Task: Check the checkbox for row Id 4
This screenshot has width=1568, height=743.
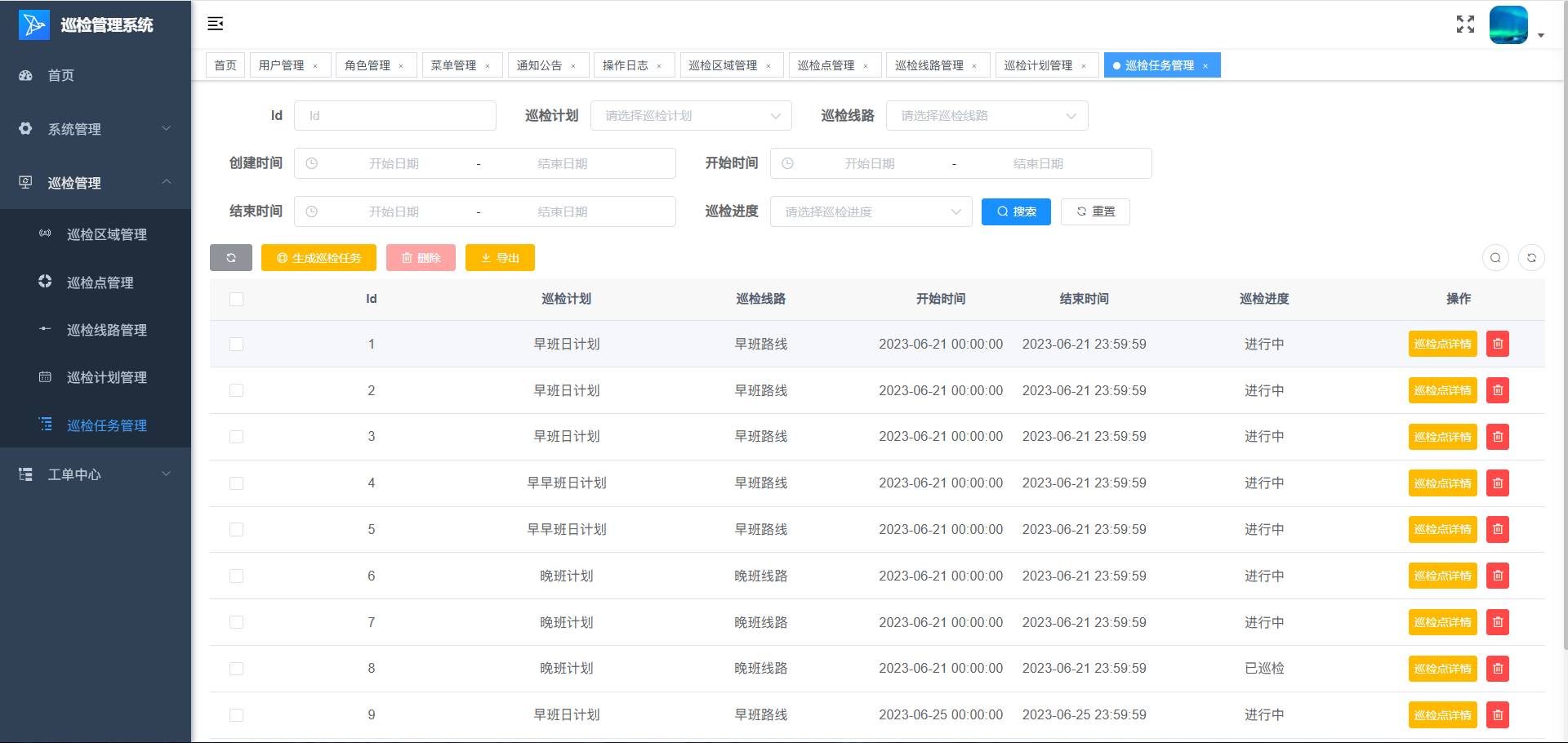Action: click(x=237, y=483)
